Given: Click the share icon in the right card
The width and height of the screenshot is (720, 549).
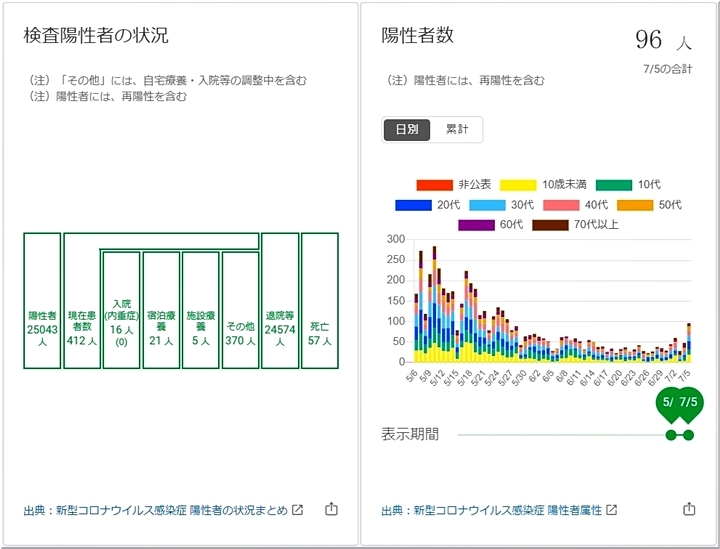Looking at the screenshot, I should (x=689, y=509).
